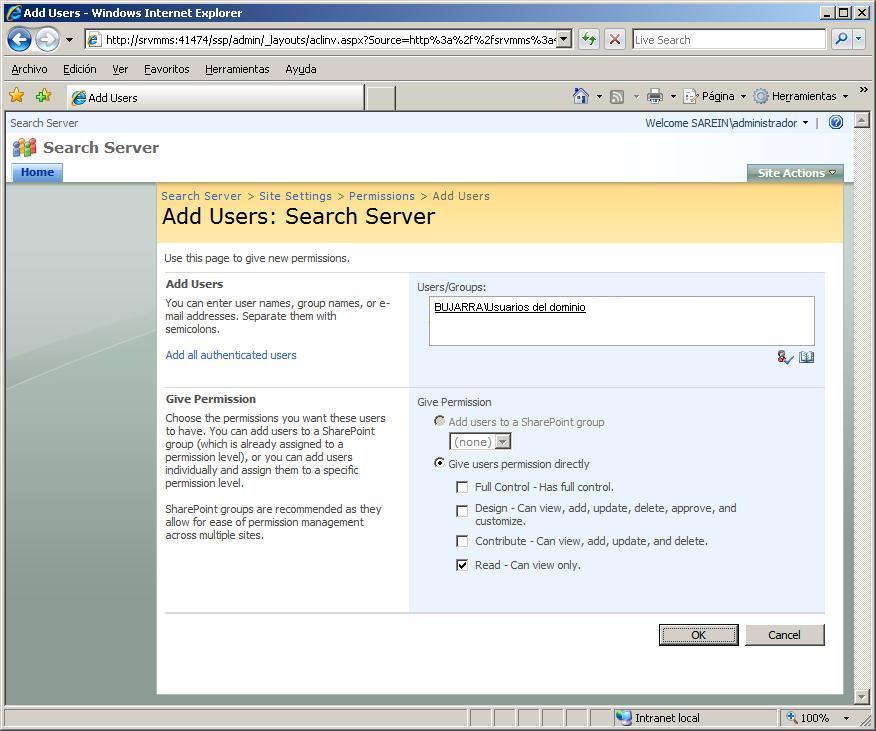
Task: Select Give users permission directly radio
Action: 440,463
